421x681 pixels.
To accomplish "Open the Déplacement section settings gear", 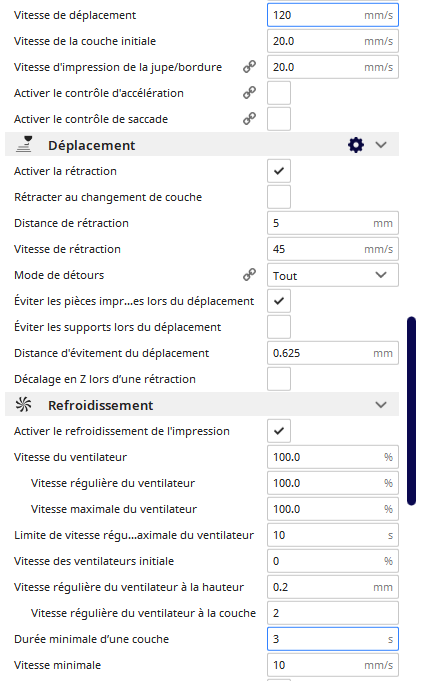I will click(356, 145).
